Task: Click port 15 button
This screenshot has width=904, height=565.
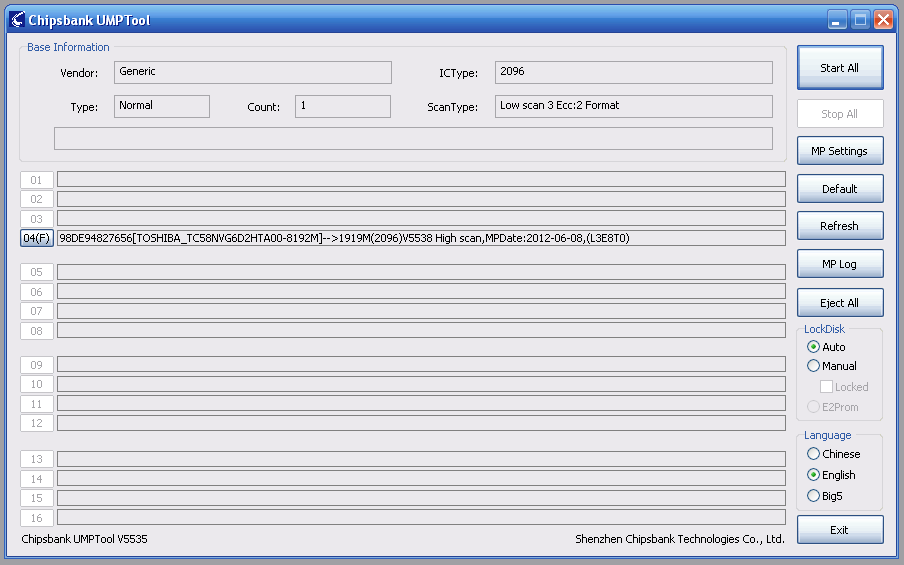Action: [37, 498]
